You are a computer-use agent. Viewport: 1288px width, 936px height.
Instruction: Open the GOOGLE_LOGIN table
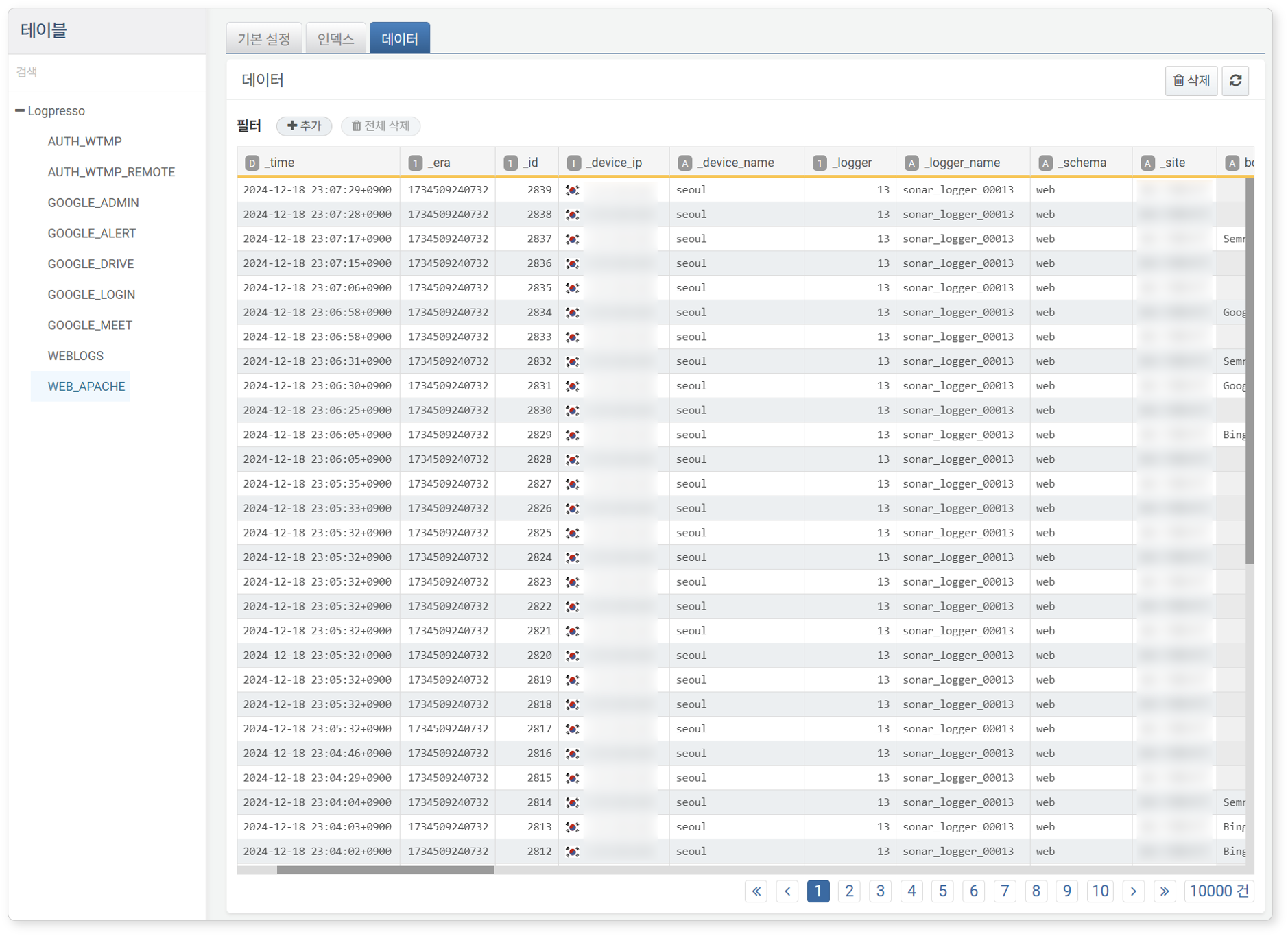(x=91, y=295)
